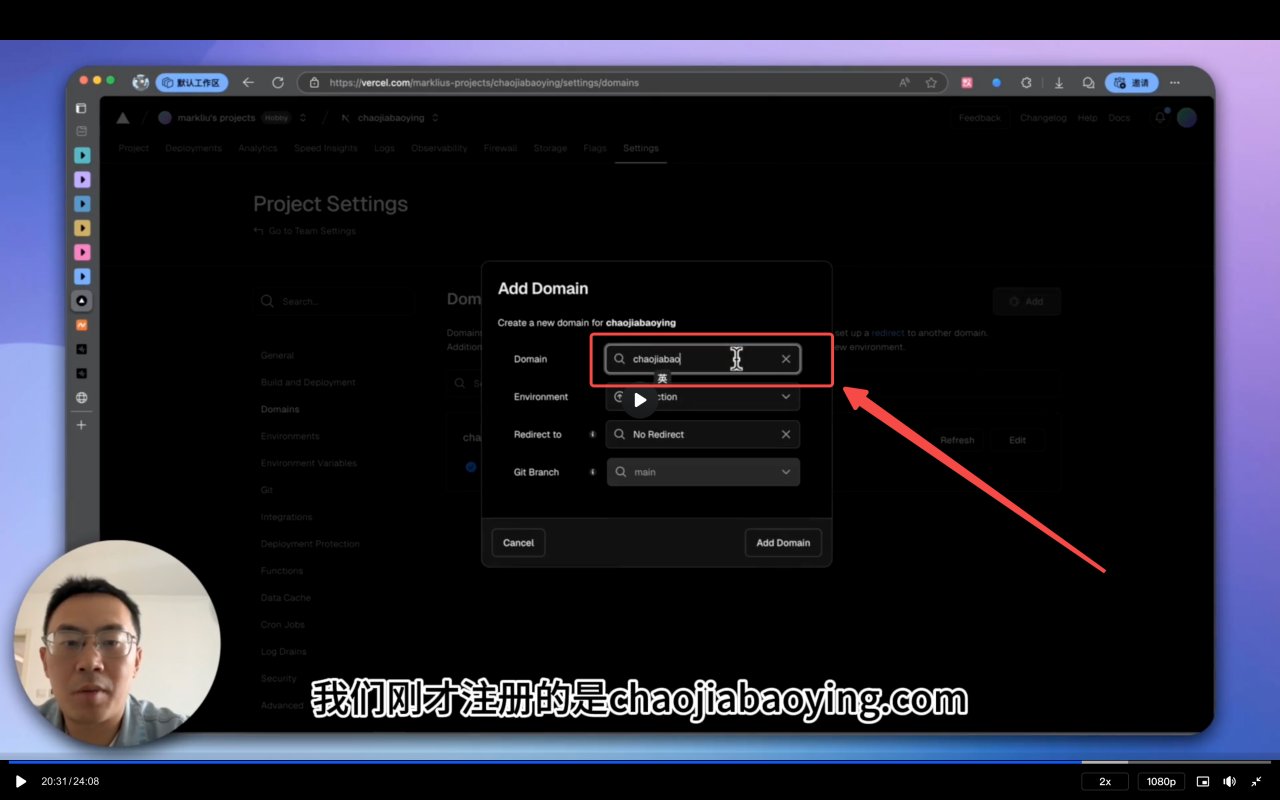Image resolution: width=1280 pixels, height=800 pixels.
Task: Click the browser refresh icon
Action: (278, 83)
